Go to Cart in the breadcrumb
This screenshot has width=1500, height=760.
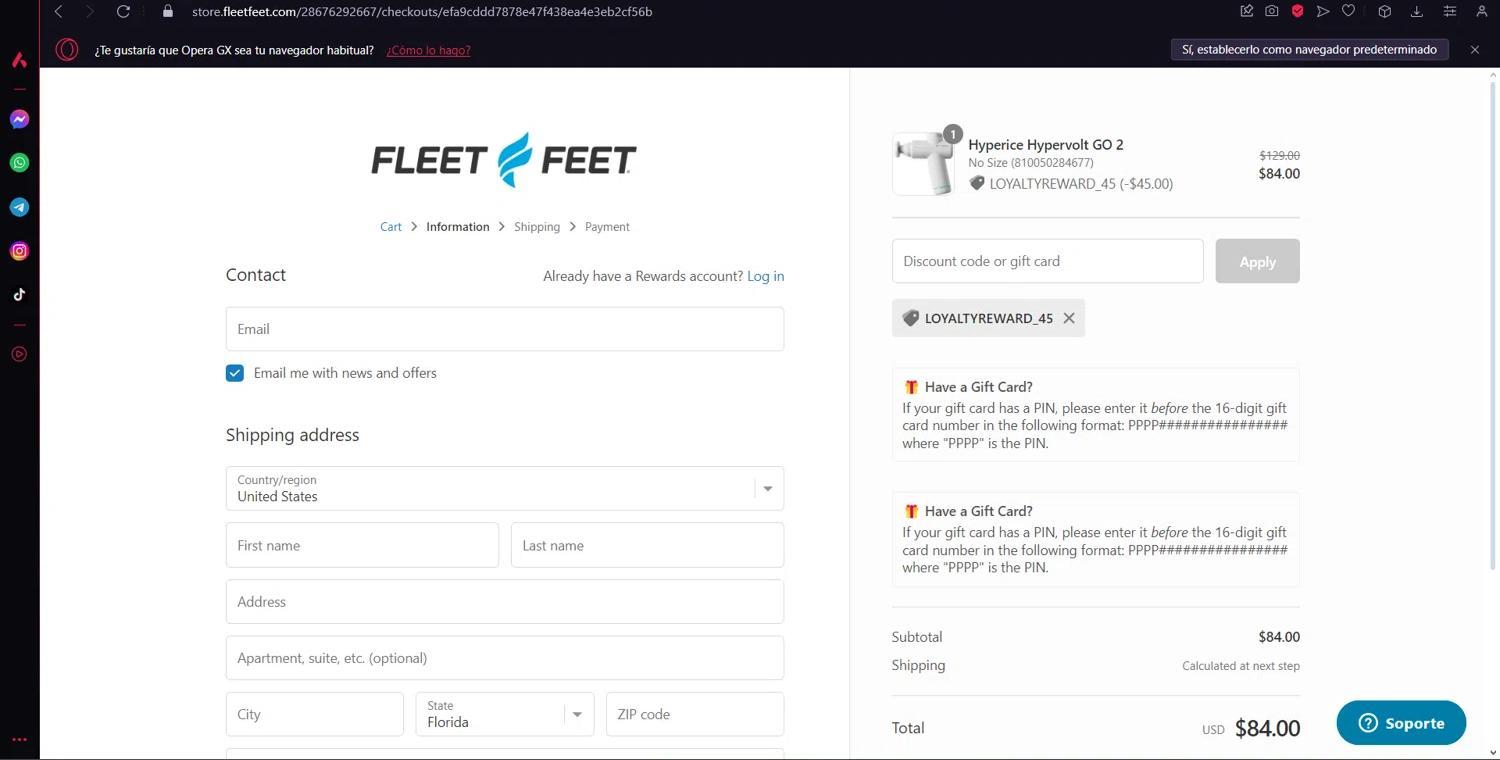391,227
